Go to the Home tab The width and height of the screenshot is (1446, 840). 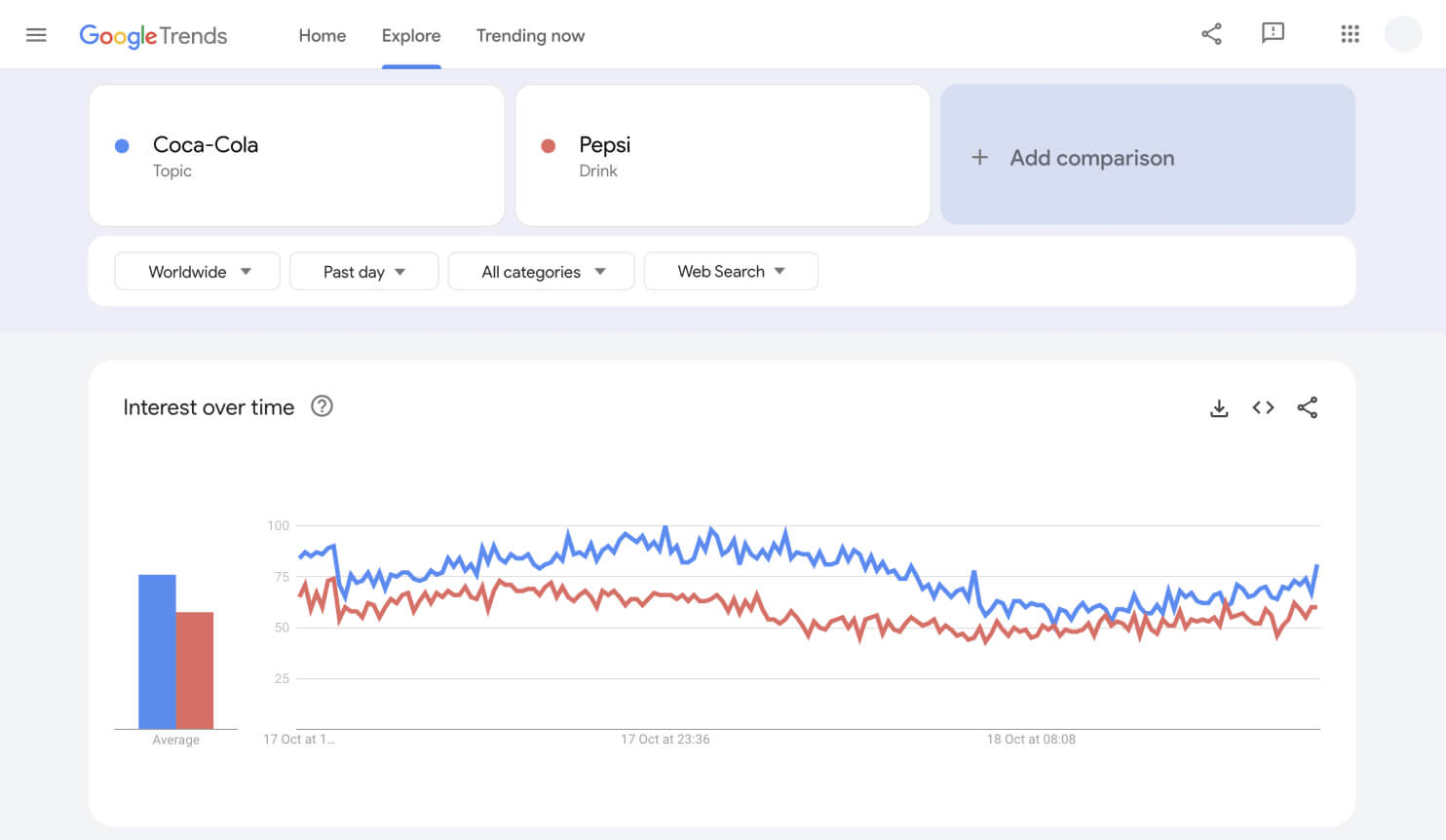pyautogui.click(x=323, y=36)
